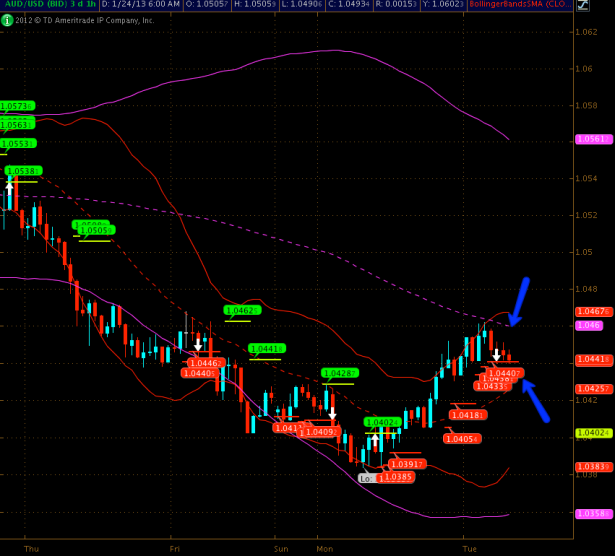Click the Fri date marker on time axis
This screenshot has width=615, height=556.
pos(175,548)
